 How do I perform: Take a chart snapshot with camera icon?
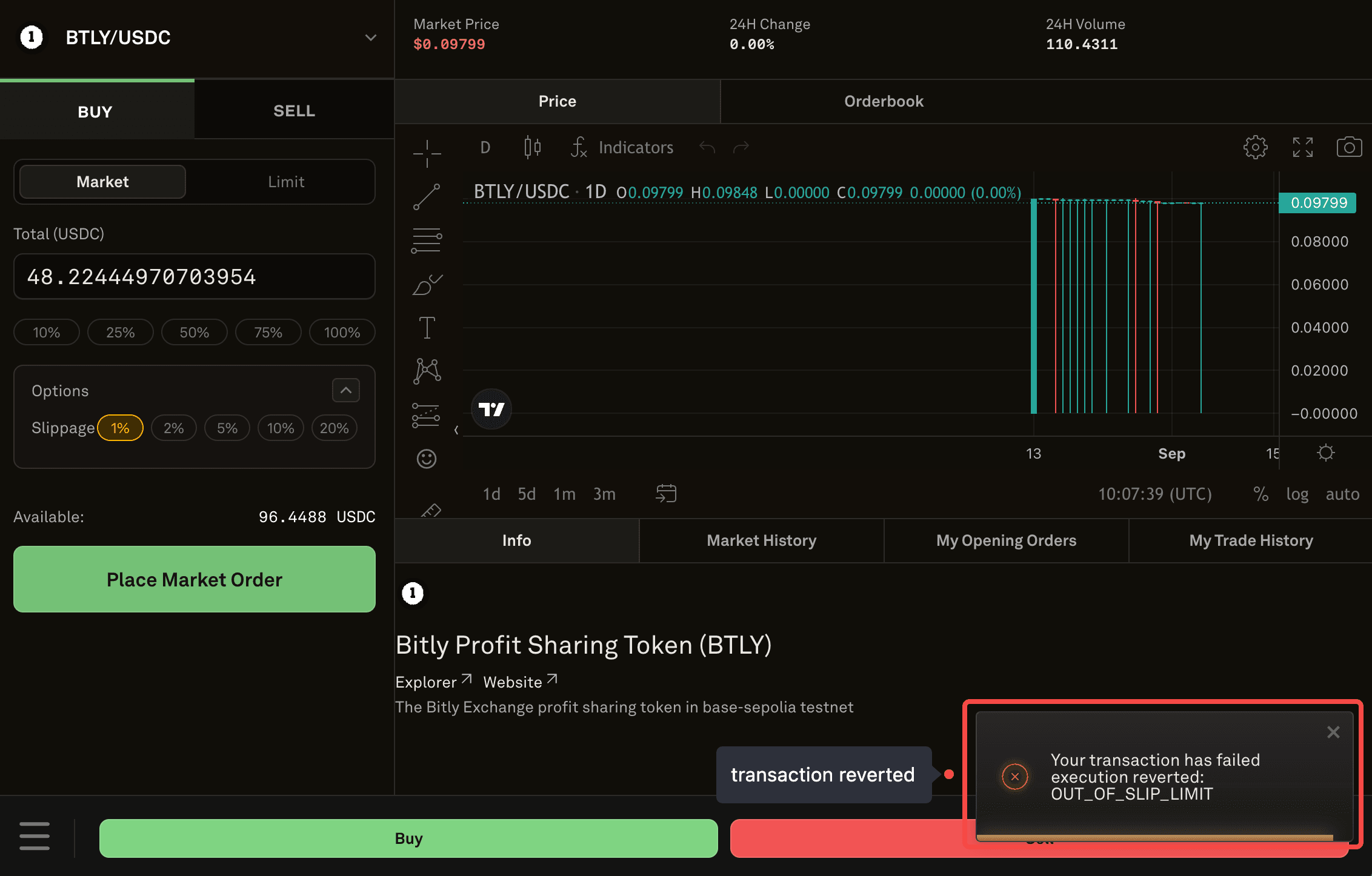coord(1349,147)
